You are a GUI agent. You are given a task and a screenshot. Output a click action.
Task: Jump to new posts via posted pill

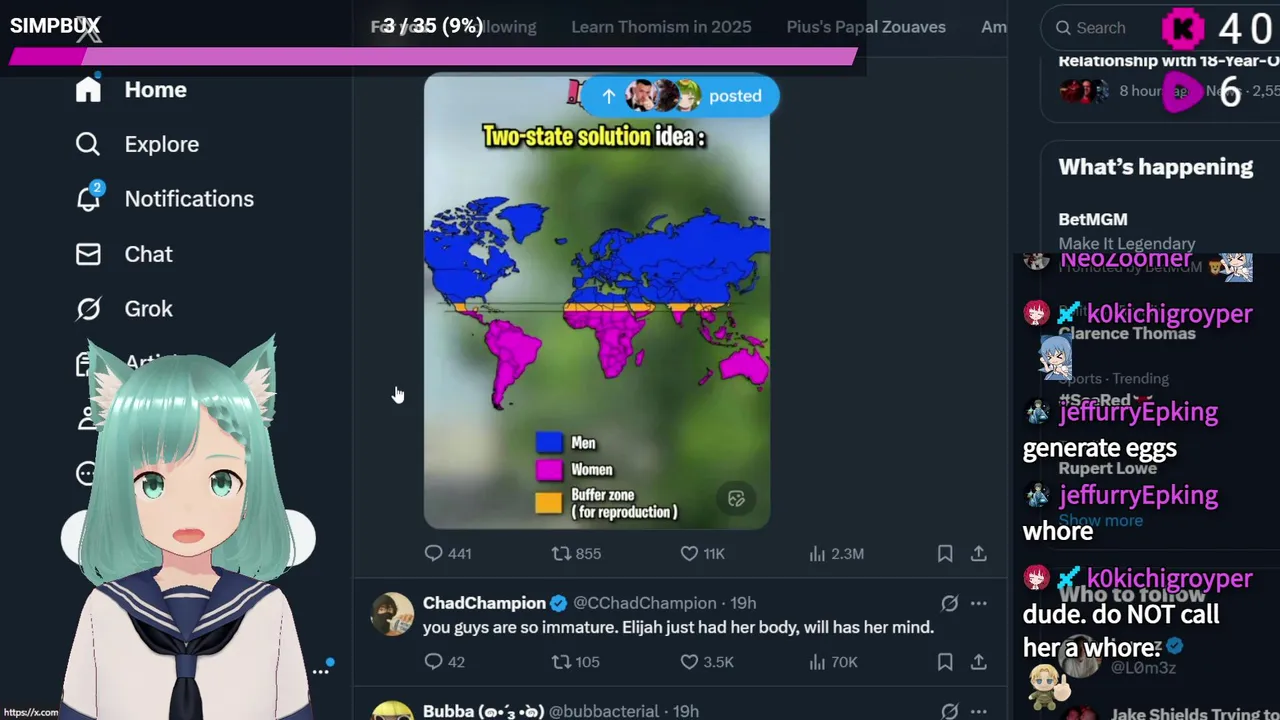[x=680, y=96]
